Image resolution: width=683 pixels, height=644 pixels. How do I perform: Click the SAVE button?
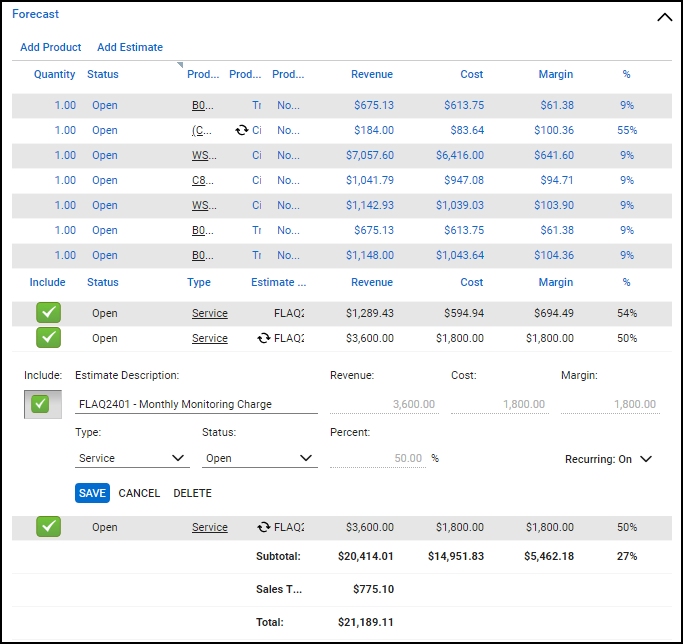pyautogui.click(x=92, y=493)
